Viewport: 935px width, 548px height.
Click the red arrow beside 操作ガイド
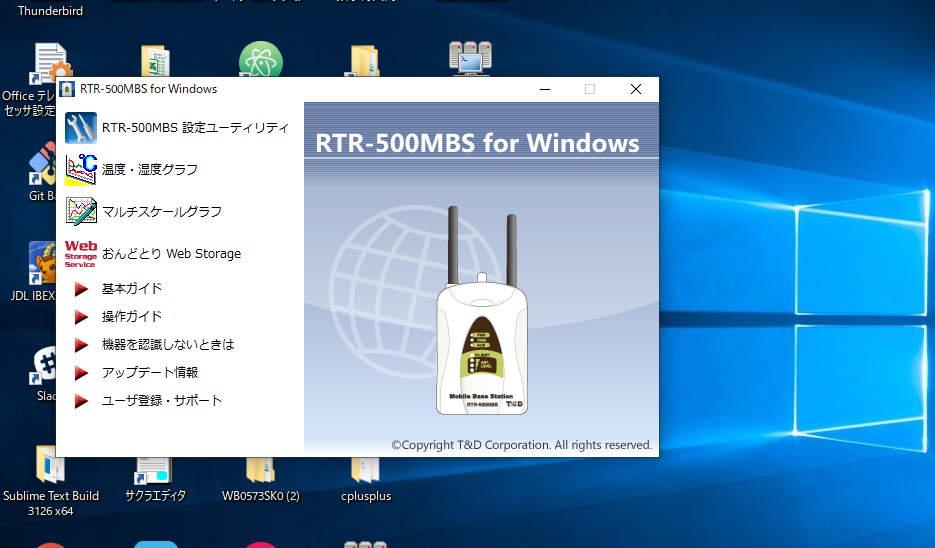point(81,317)
